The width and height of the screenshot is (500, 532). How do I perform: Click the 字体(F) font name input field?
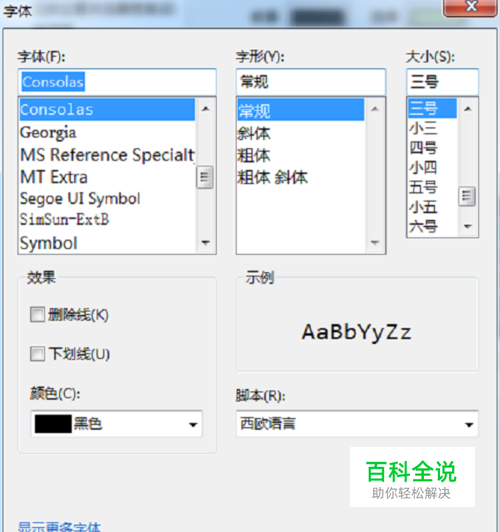coord(117,82)
